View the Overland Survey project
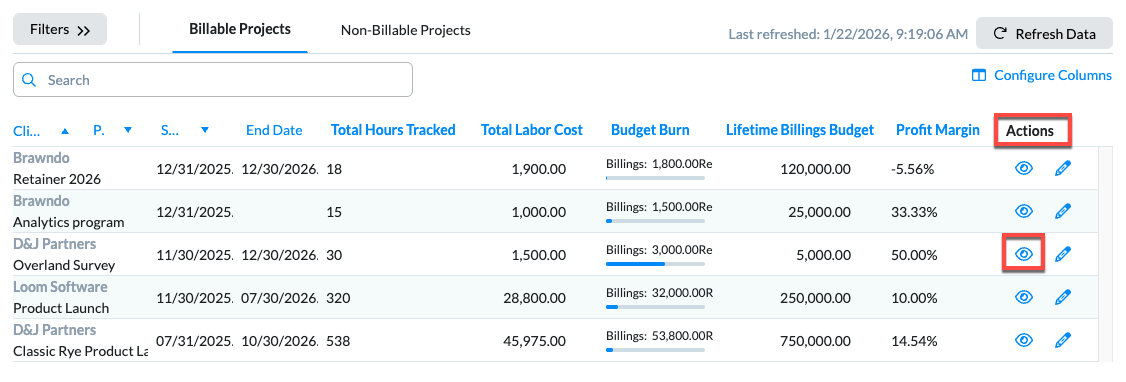This screenshot has height=382, width=1126. pos(1023,253)
